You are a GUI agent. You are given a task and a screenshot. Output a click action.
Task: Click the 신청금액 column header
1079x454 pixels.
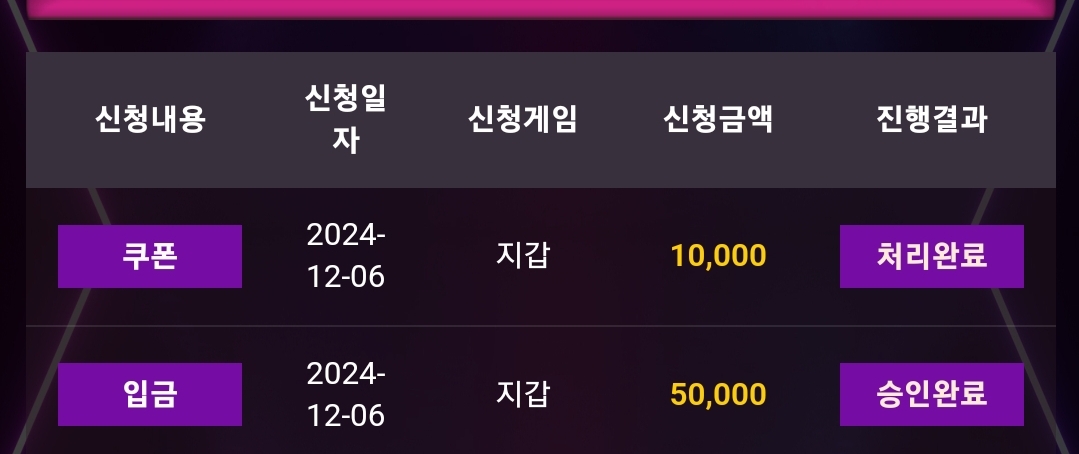click(718, 120)
